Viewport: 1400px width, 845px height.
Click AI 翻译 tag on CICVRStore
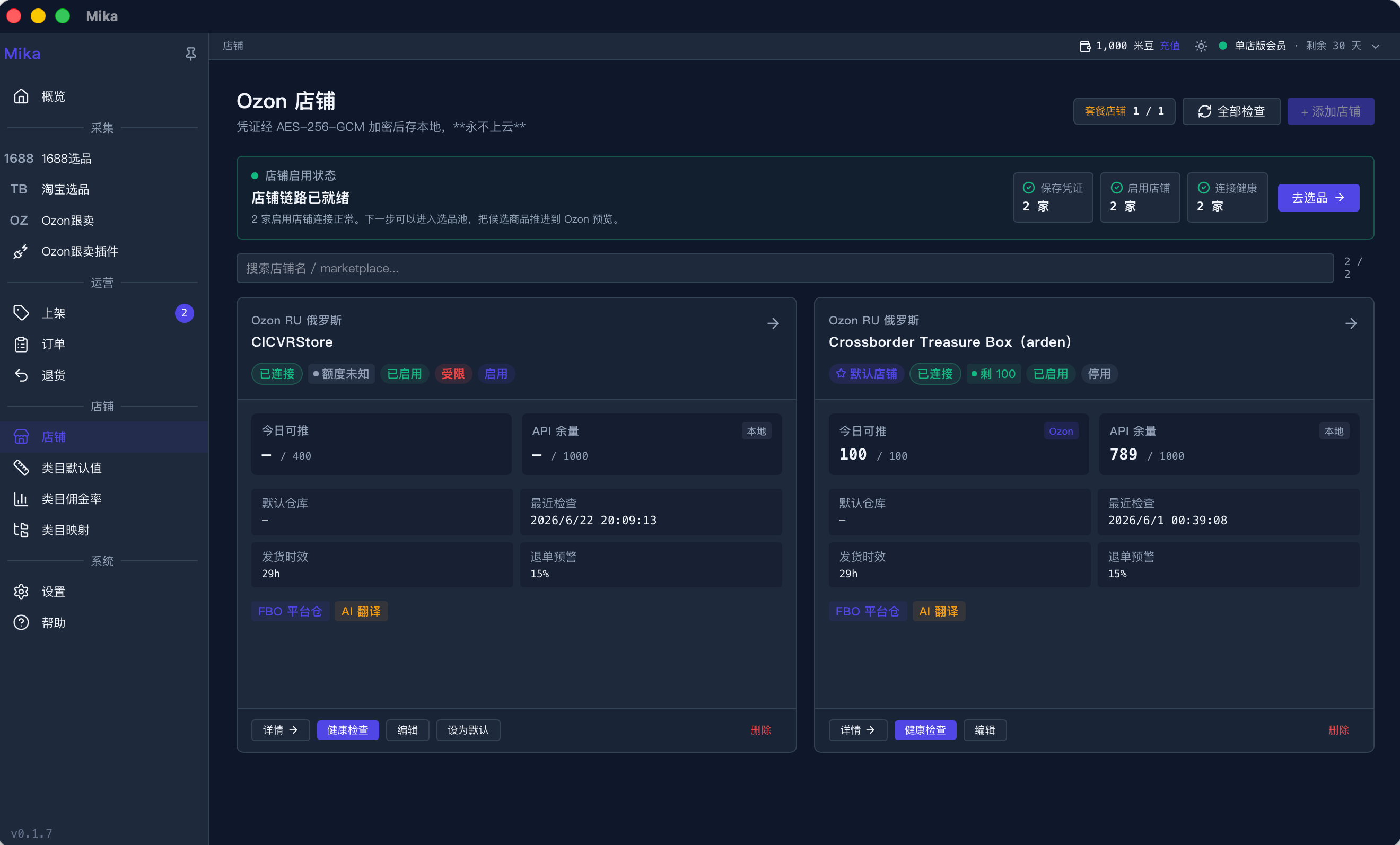tap(361, 611)
